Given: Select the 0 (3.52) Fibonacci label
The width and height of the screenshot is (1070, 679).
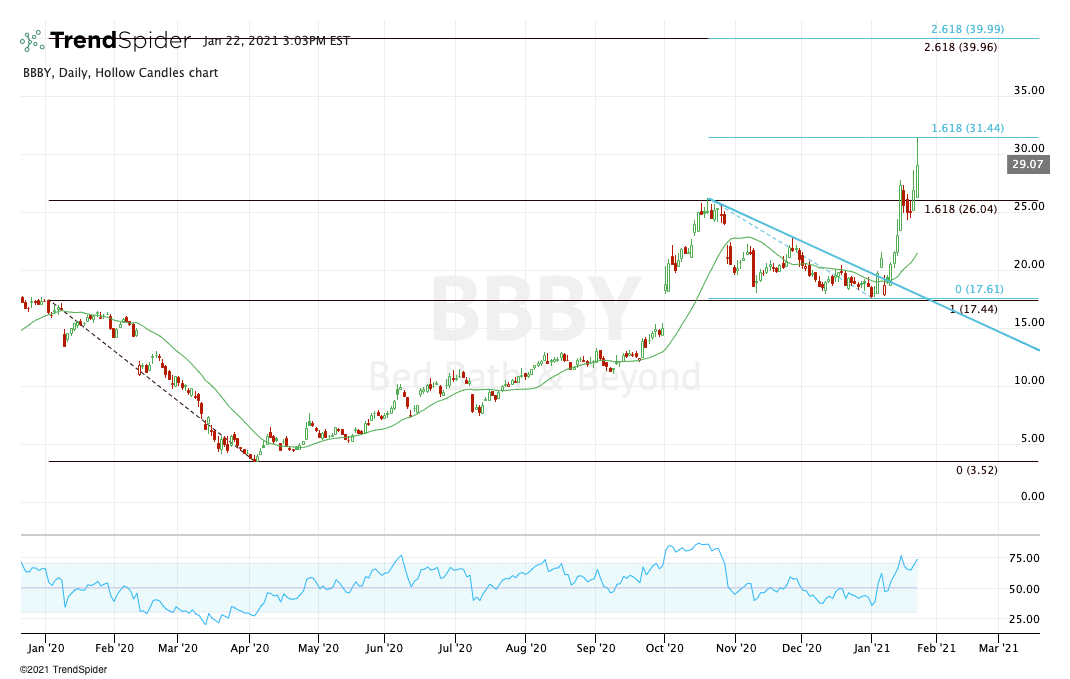Looking at the screenshot, I should (x=977, y=470).
